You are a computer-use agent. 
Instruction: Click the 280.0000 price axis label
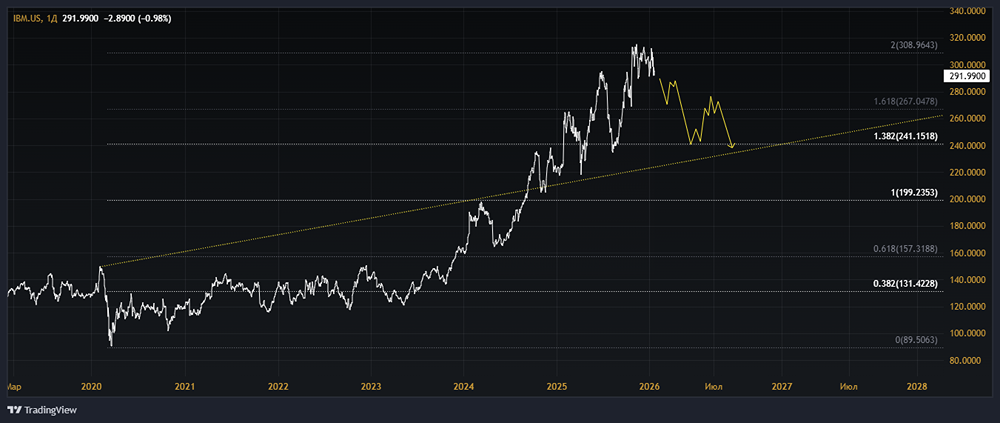tap(967, 92)
